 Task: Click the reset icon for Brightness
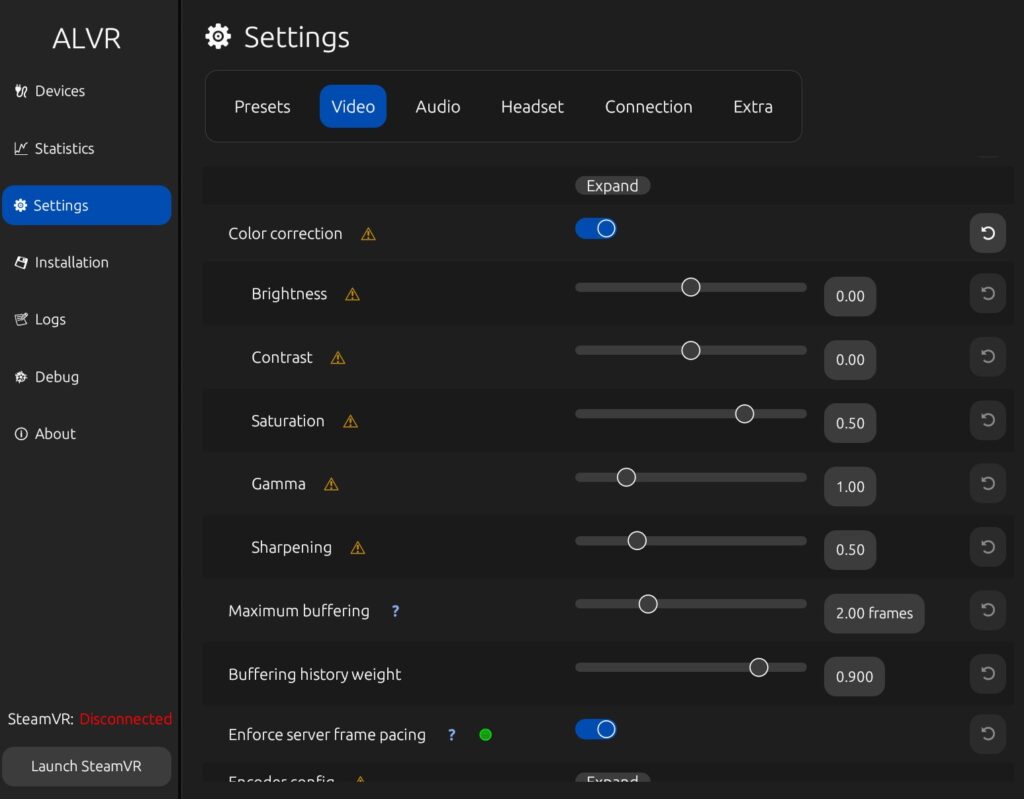click(x=987, y=294)
